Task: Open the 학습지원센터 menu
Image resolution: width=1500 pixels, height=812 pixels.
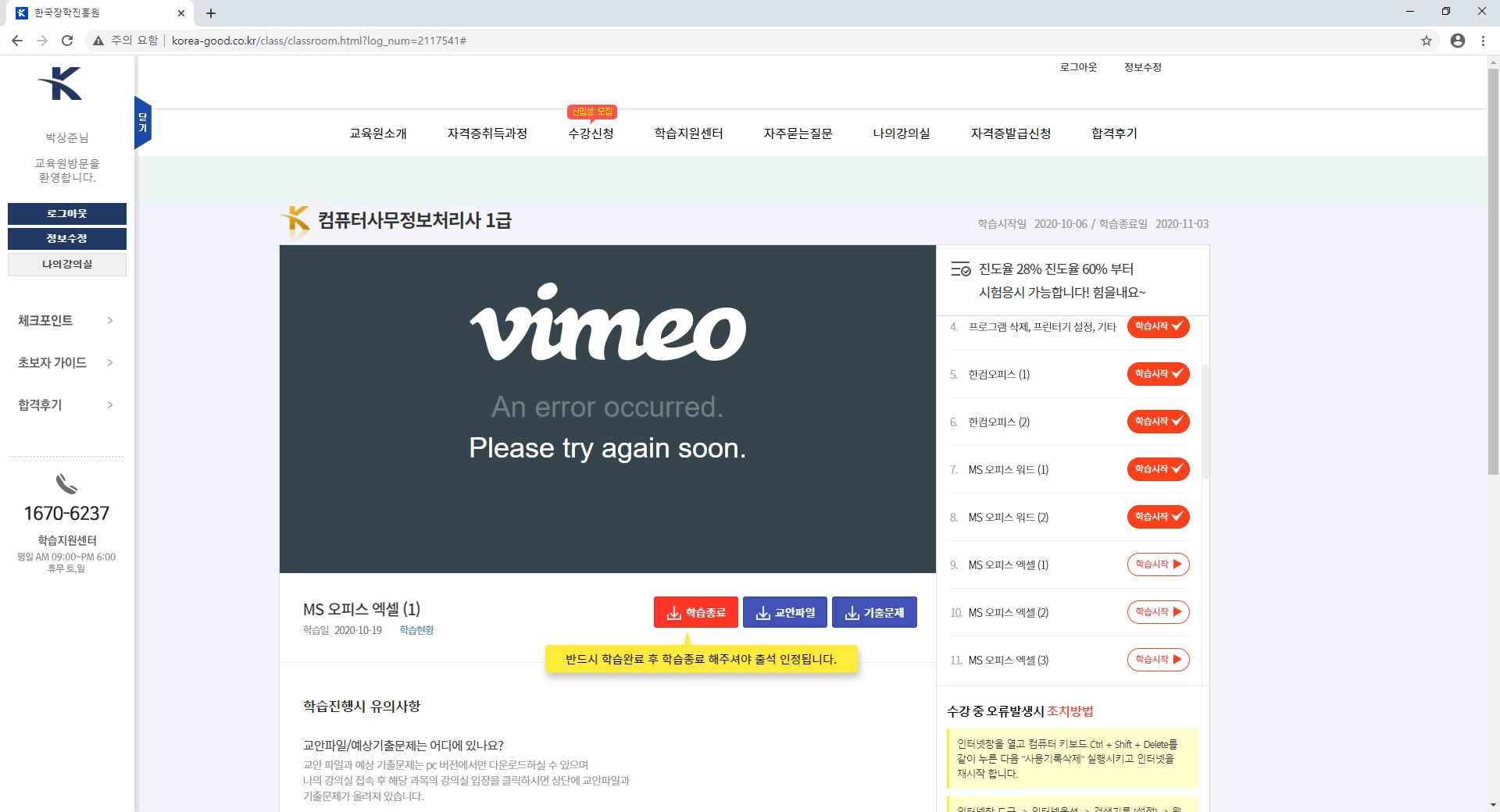Action: (689, 134)
